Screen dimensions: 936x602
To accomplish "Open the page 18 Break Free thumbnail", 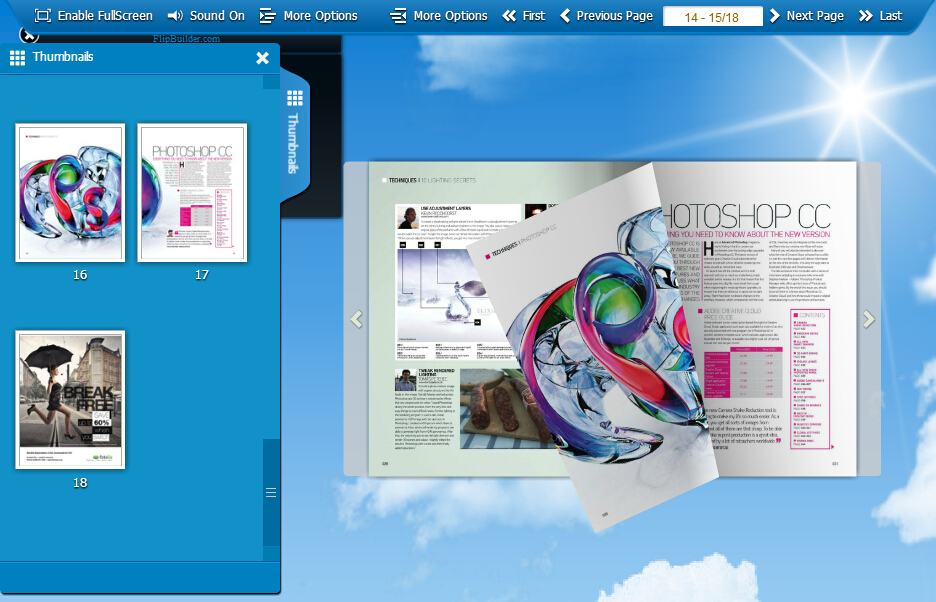I will click(70, 399).
